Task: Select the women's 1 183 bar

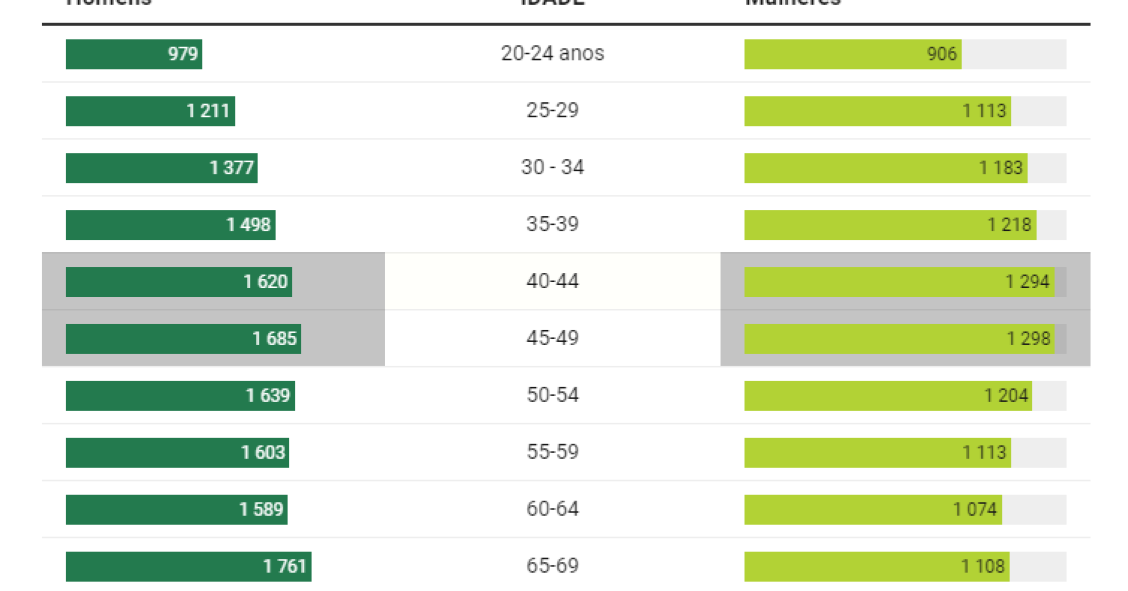Action: tap(886, 168)
